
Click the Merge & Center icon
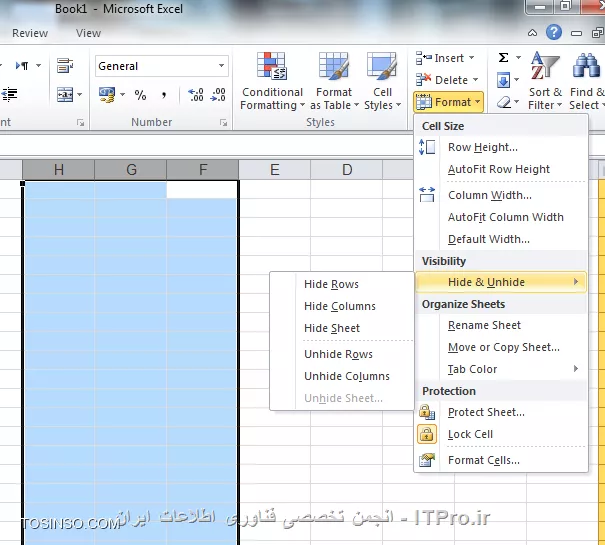tap(65, 95)
